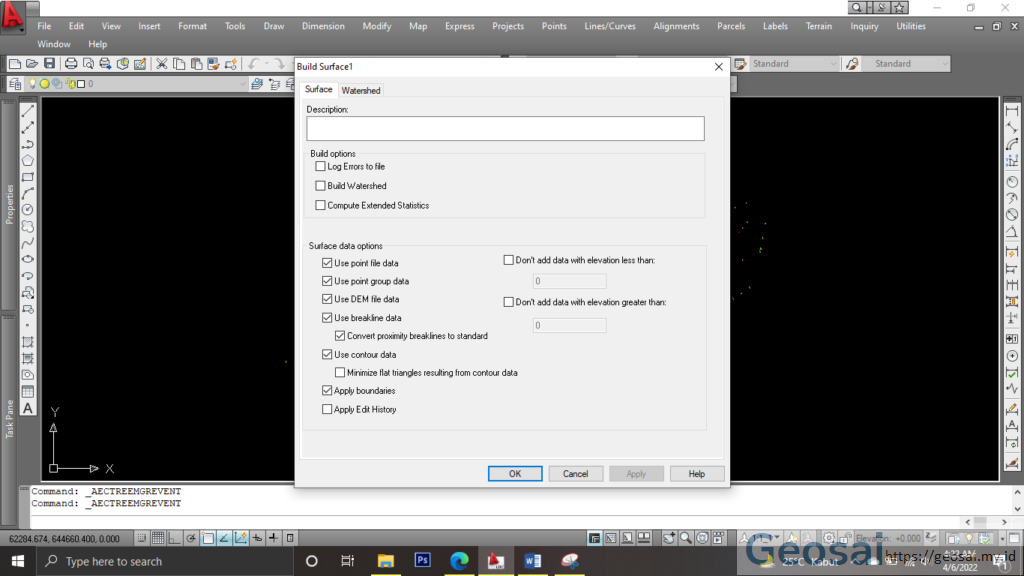Click OK to build the surface
This screenshot has width=1024, height=576.
point(515,473)
